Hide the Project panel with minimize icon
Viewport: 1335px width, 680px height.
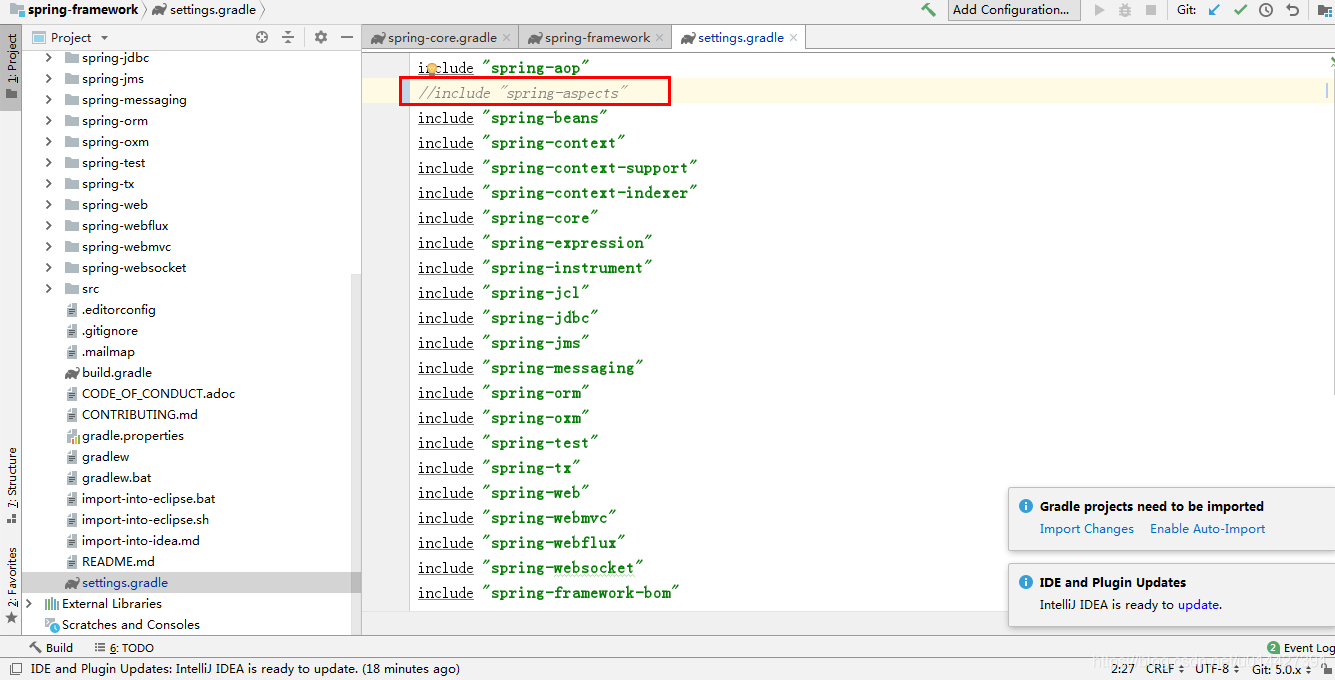pos(347,37)
